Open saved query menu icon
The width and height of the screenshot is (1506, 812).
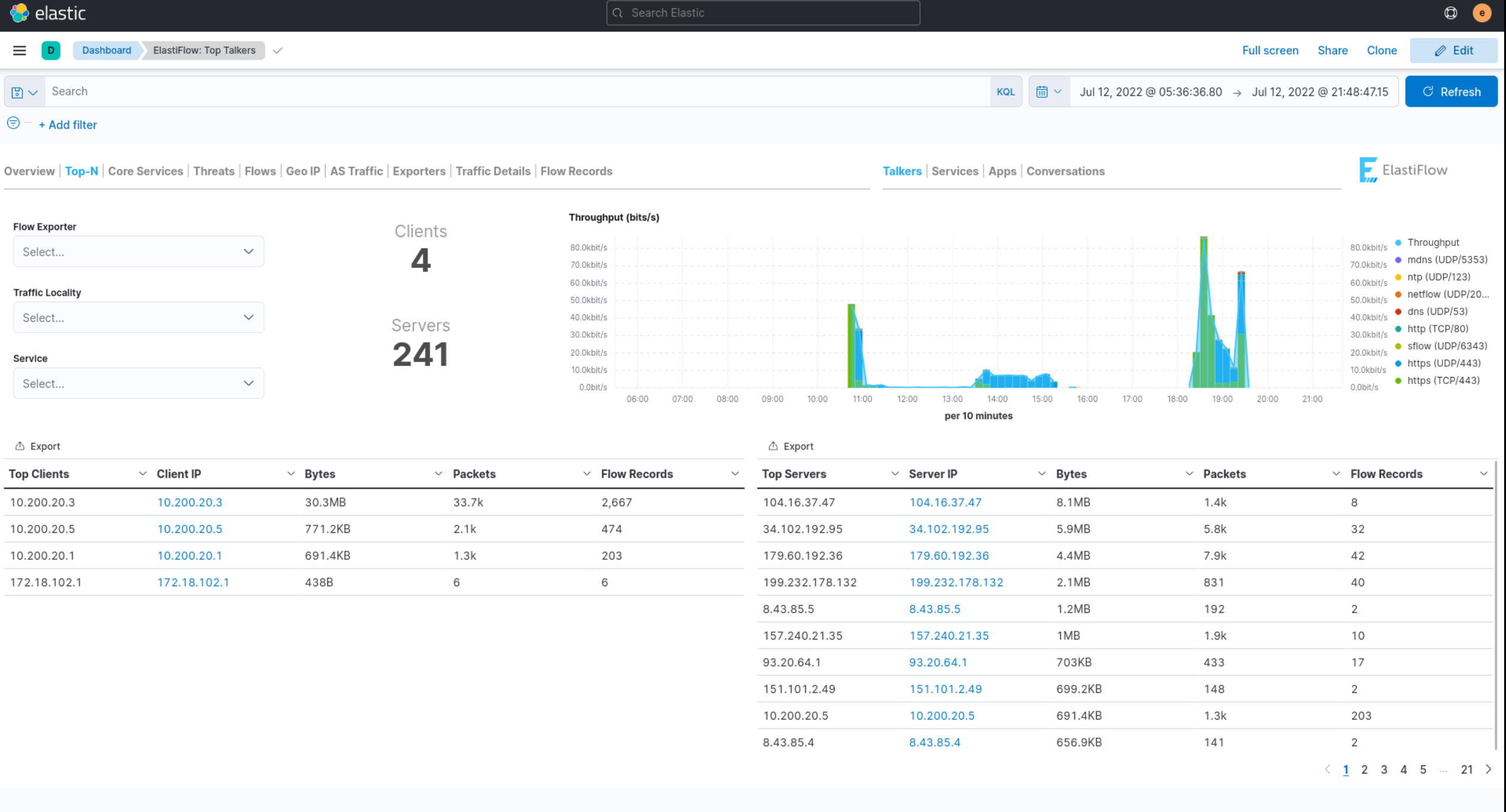pyautogui.click(x=24, y=92)
